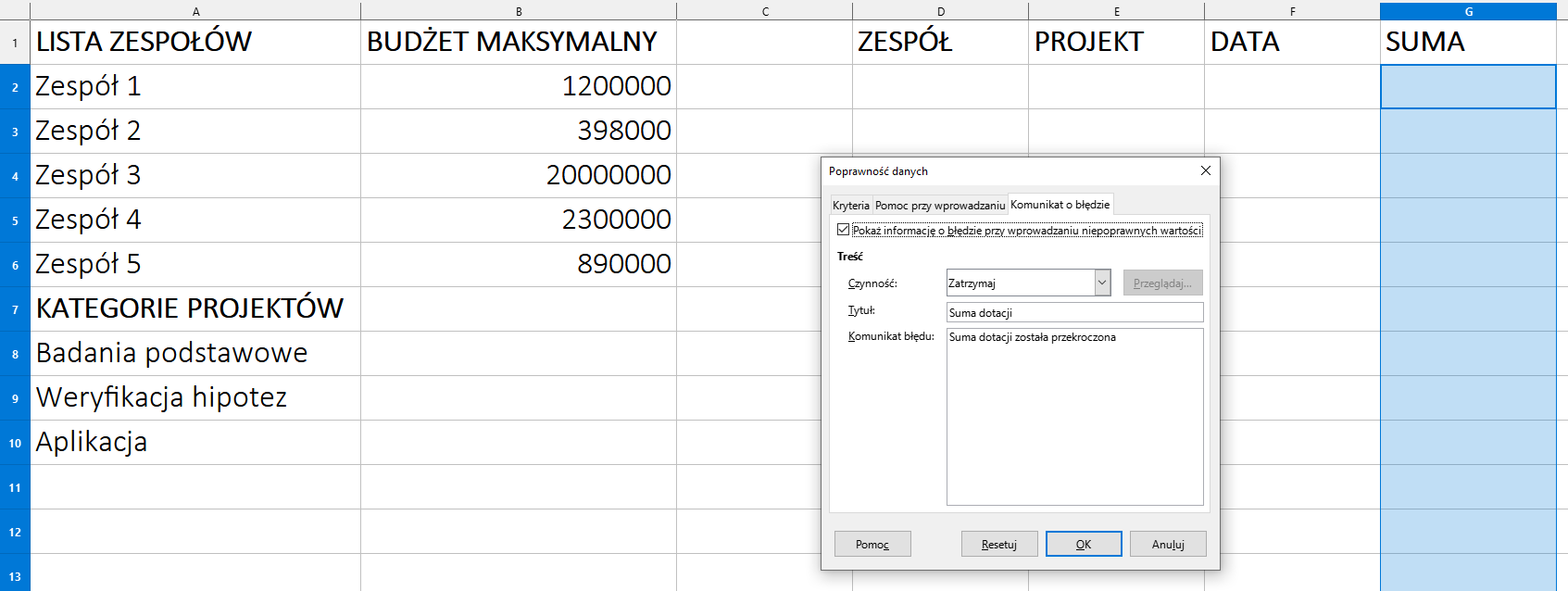Select column B header
1568x591 pixels.
click(519, 11)
